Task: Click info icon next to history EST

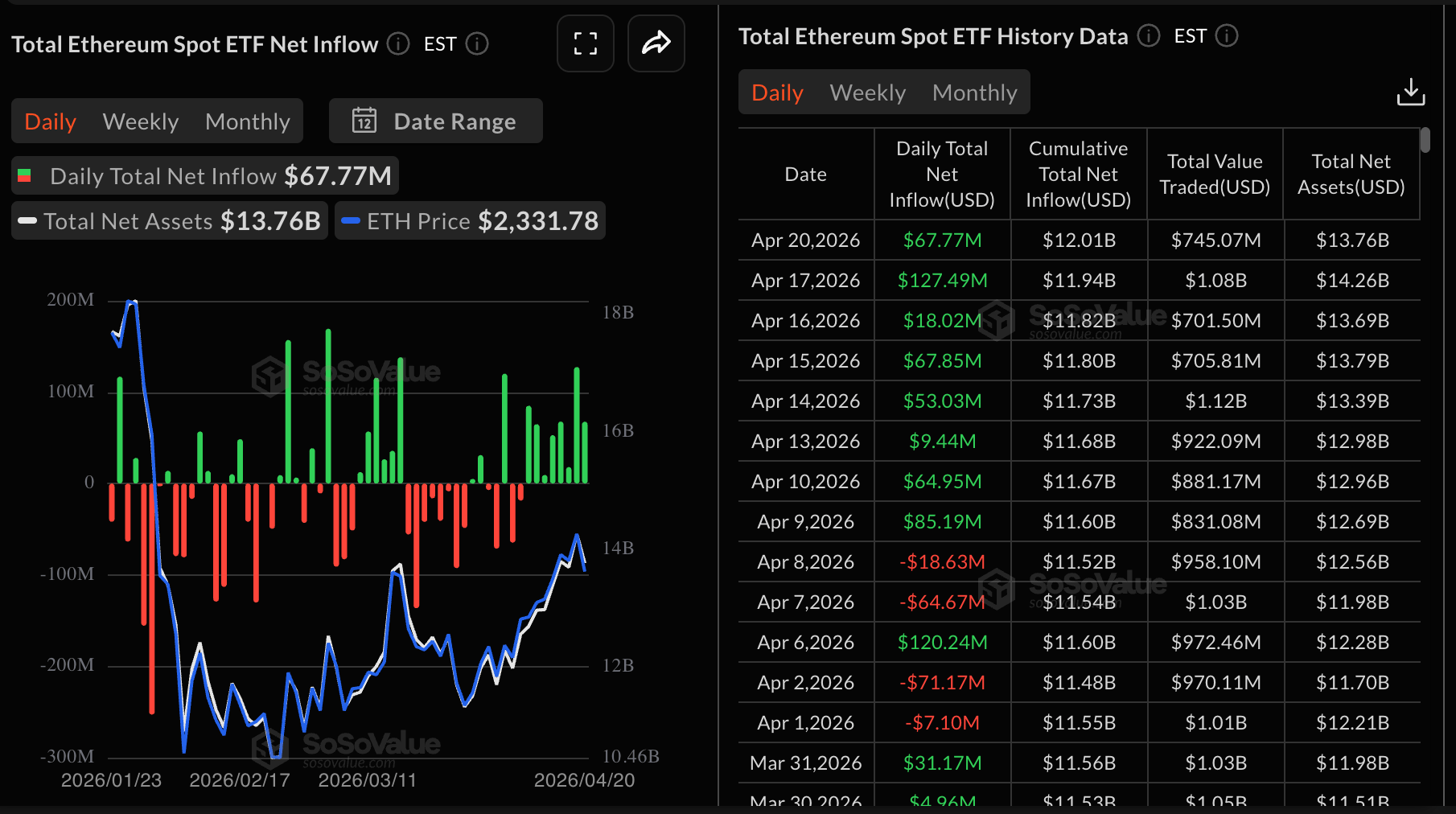Action: 1227,35
